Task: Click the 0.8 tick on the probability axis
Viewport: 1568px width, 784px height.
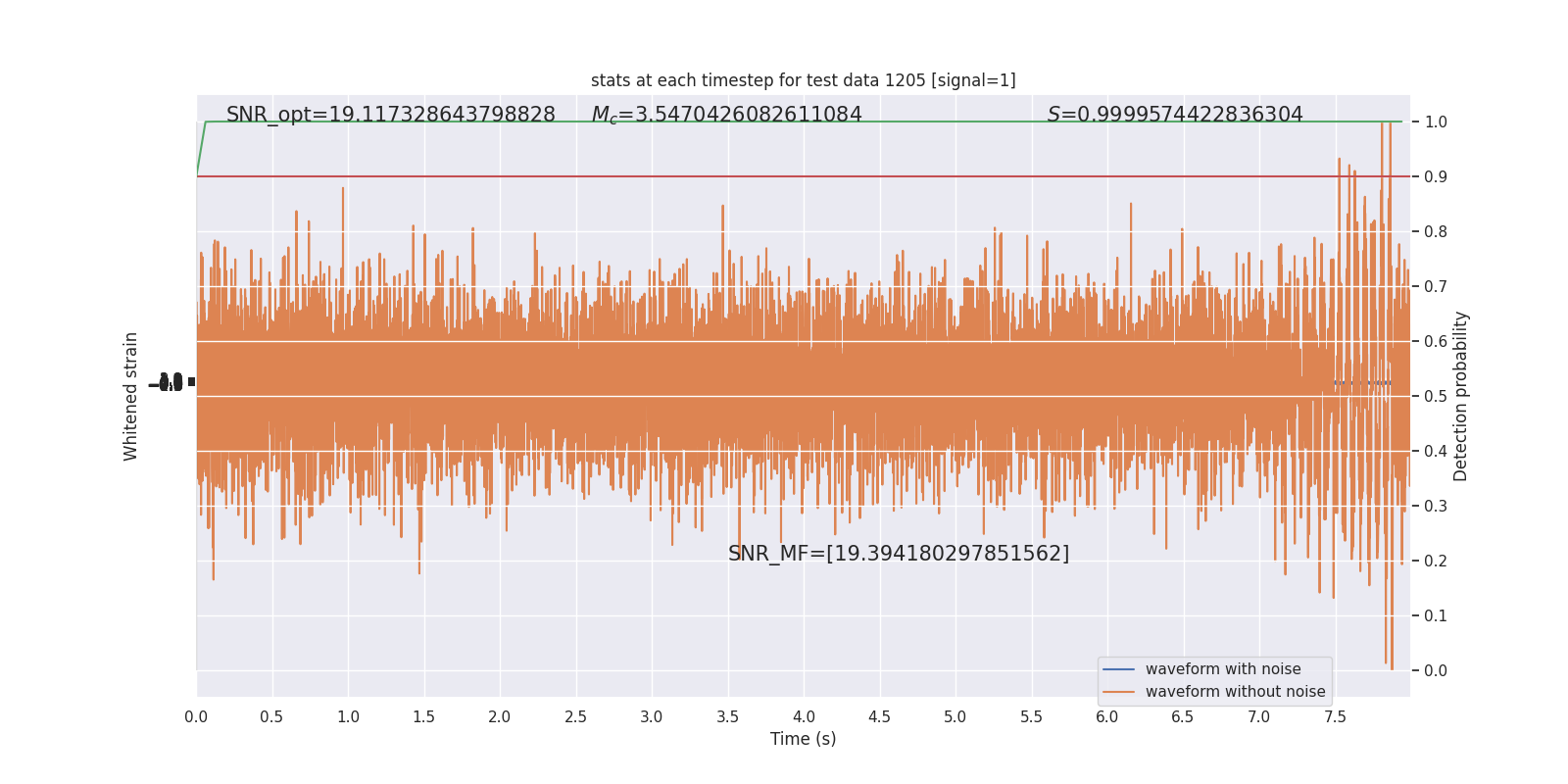Action: click(x=1436, y=232)
